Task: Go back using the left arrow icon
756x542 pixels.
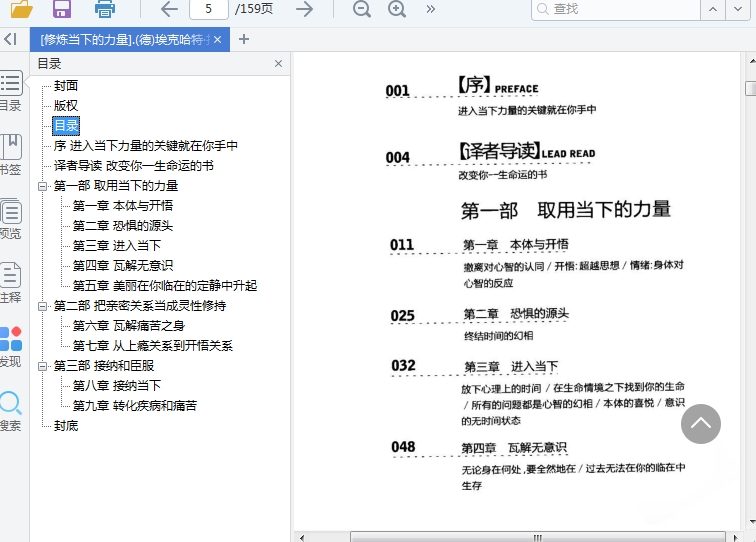Action: coord(169,9)
